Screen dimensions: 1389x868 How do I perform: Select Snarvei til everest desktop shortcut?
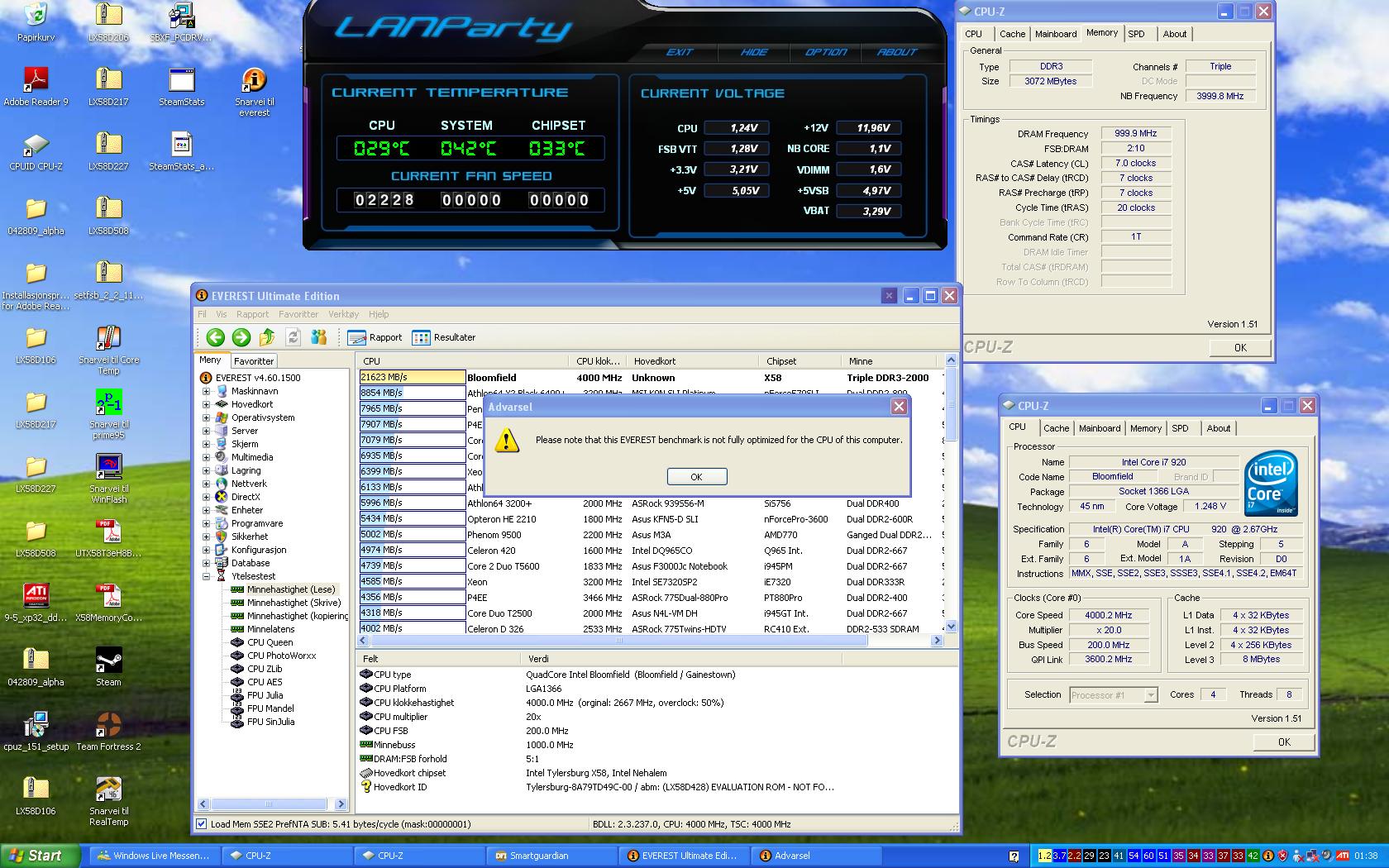click(x=254, y=92)
